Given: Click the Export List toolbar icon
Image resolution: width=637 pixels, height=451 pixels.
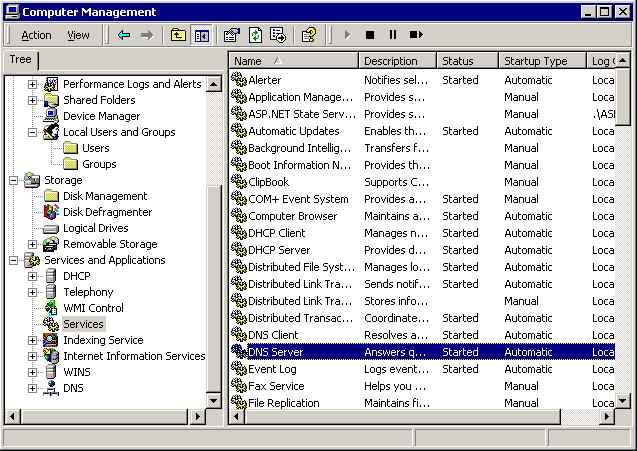Looking at the screenshot, I should click(x=278, y=35).
